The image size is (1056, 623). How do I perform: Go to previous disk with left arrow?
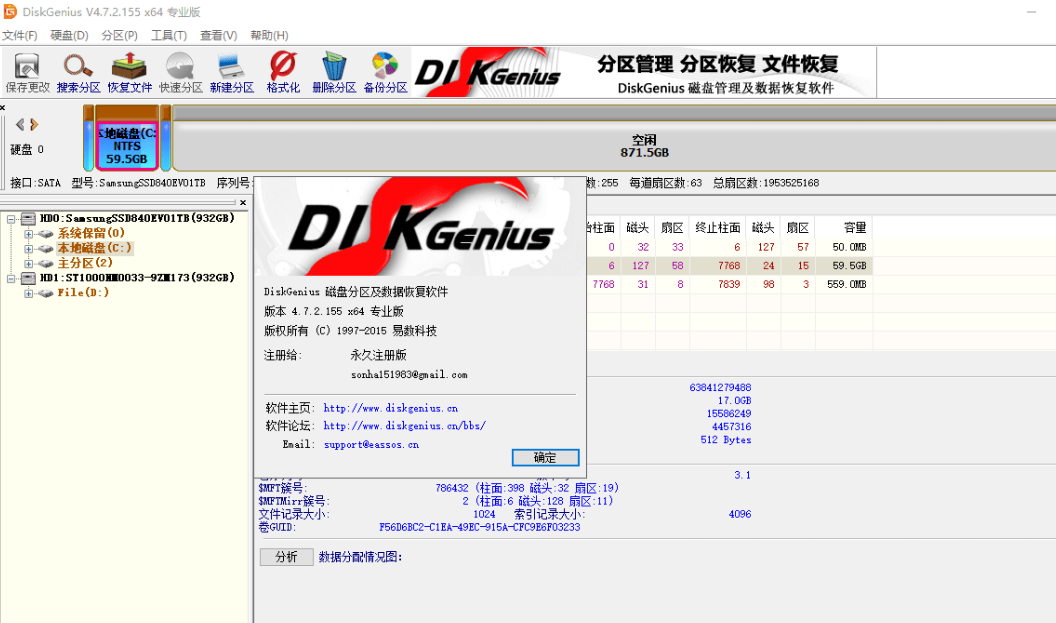20,124
